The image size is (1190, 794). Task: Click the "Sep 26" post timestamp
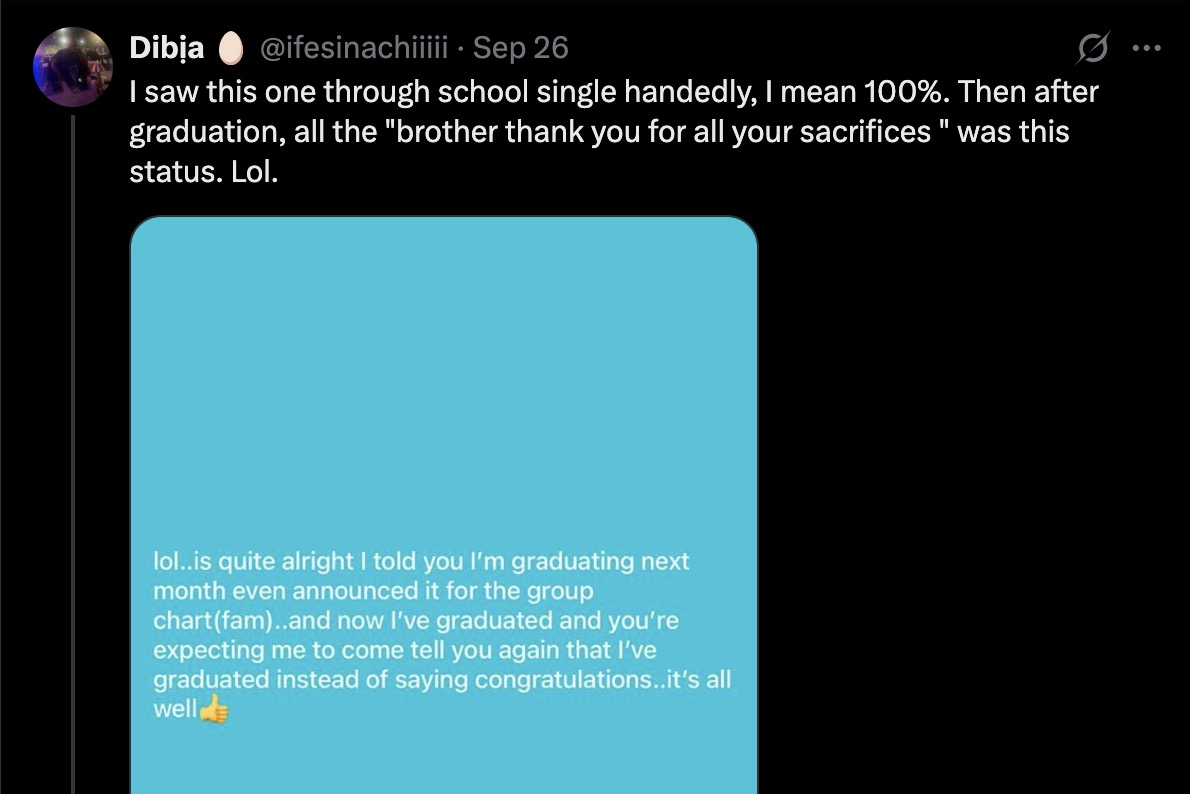tap(520, 47)
